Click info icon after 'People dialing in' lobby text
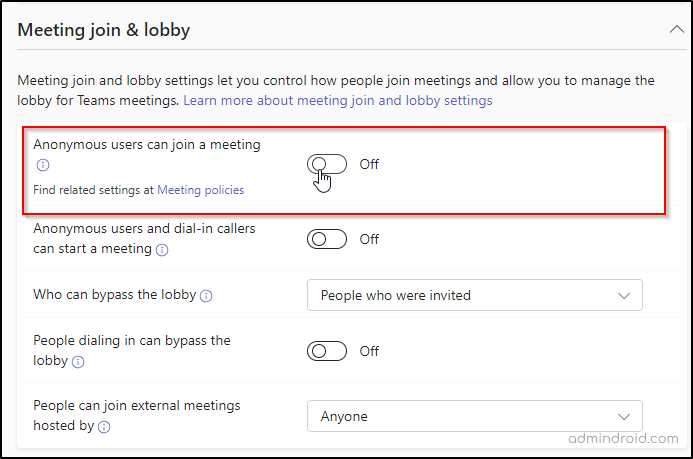The image size is (693, 459). point(78,362)
